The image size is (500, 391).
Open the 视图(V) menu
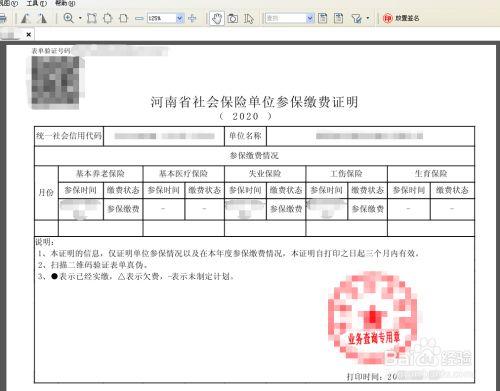(x=9, y=3)
